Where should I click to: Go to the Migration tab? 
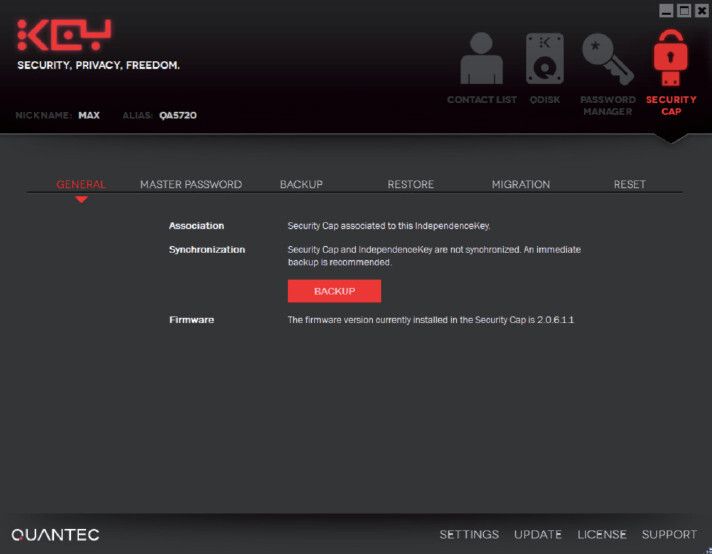521,184
